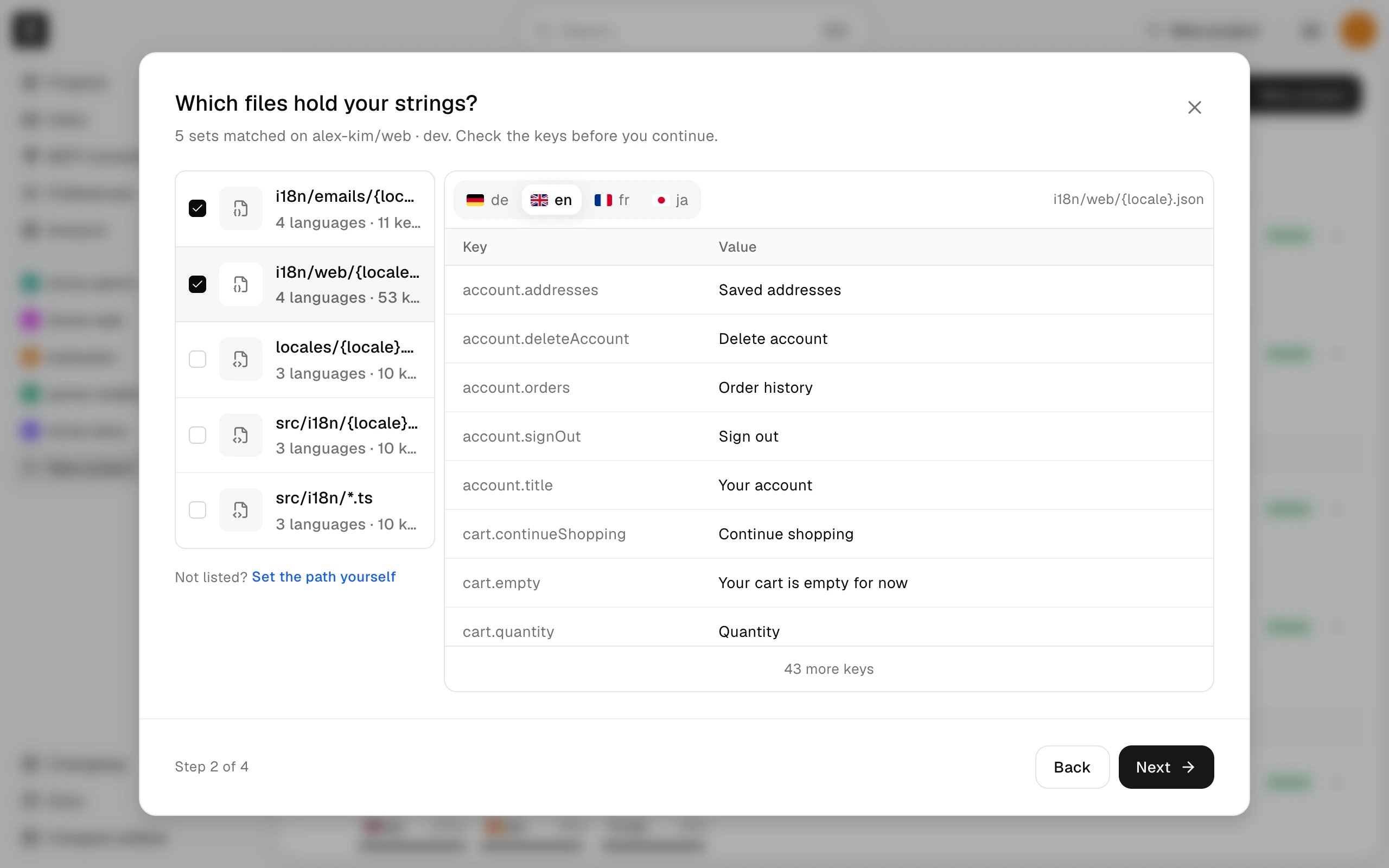Click the German flag icon
Screen dimensions: 1389x868
475,200
